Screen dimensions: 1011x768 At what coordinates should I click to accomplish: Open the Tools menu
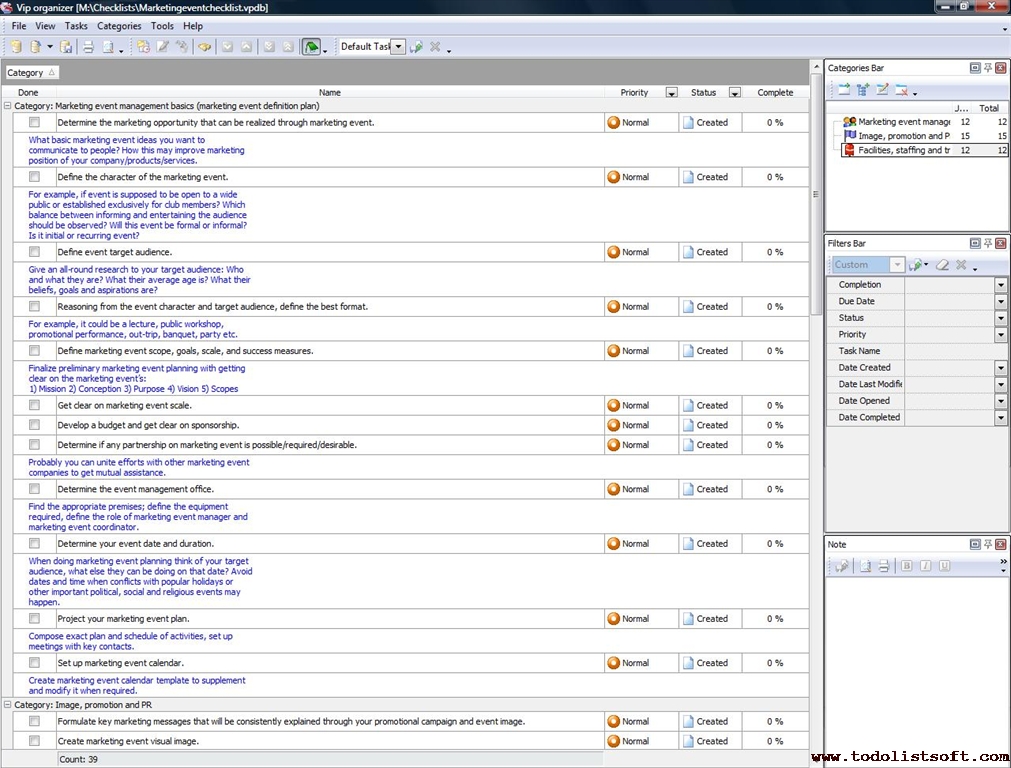coord(162,26)
